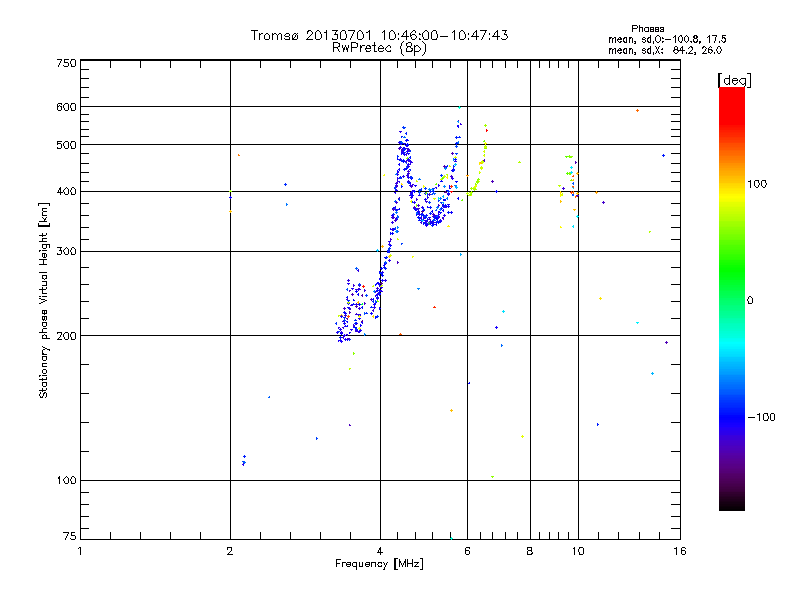Click the y-axis tick label '750'
This screenshot has height=600, width=800.
(x=67, y=63)
